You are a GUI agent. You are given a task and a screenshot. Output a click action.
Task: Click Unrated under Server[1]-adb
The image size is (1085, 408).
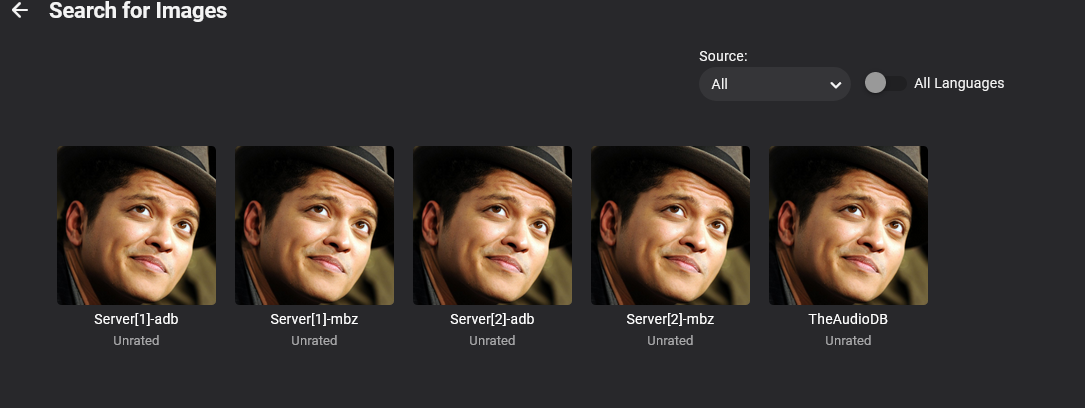click(x=136, y=341)
